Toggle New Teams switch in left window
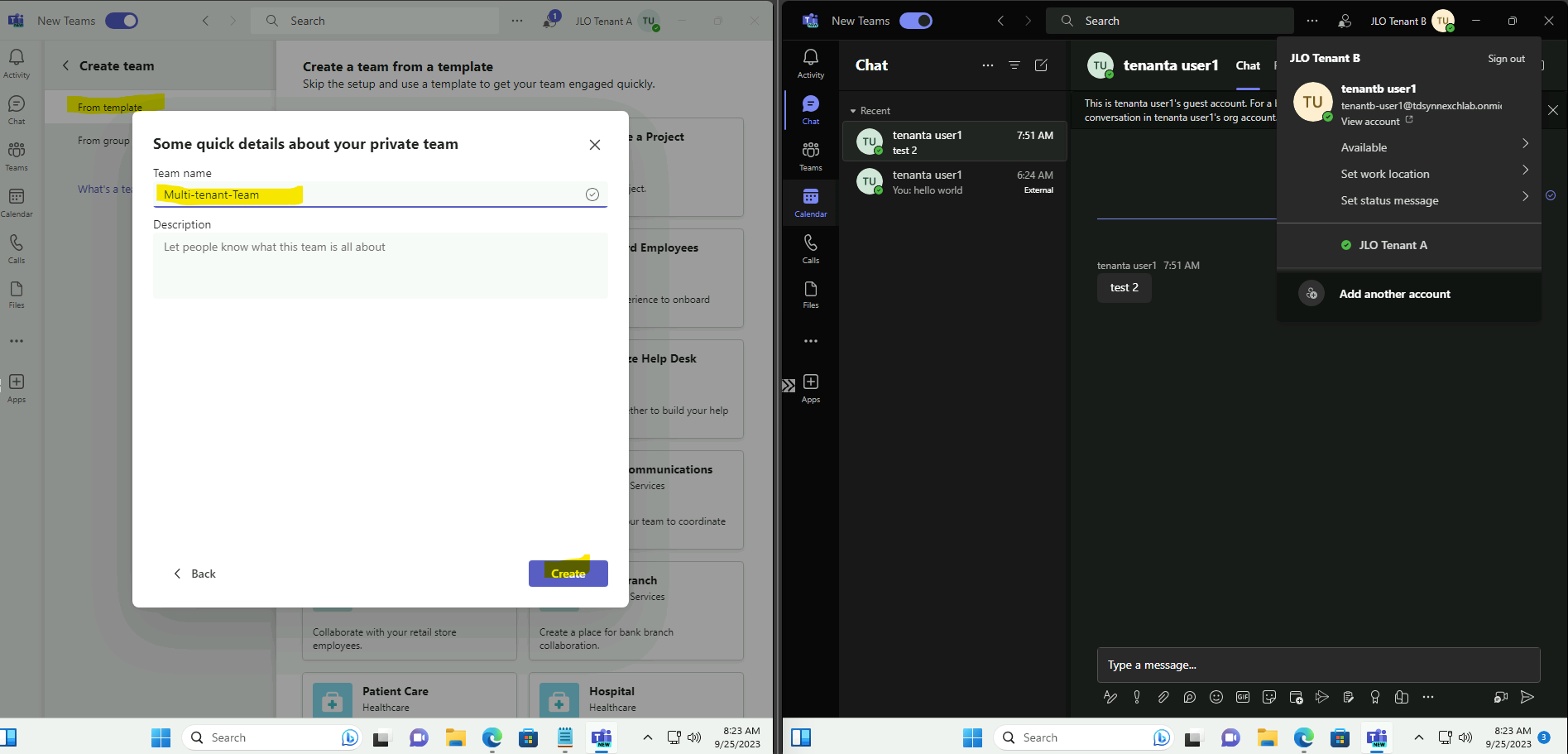The width and height of the screenshot is (1568, 754). click(x=122, y=21)
